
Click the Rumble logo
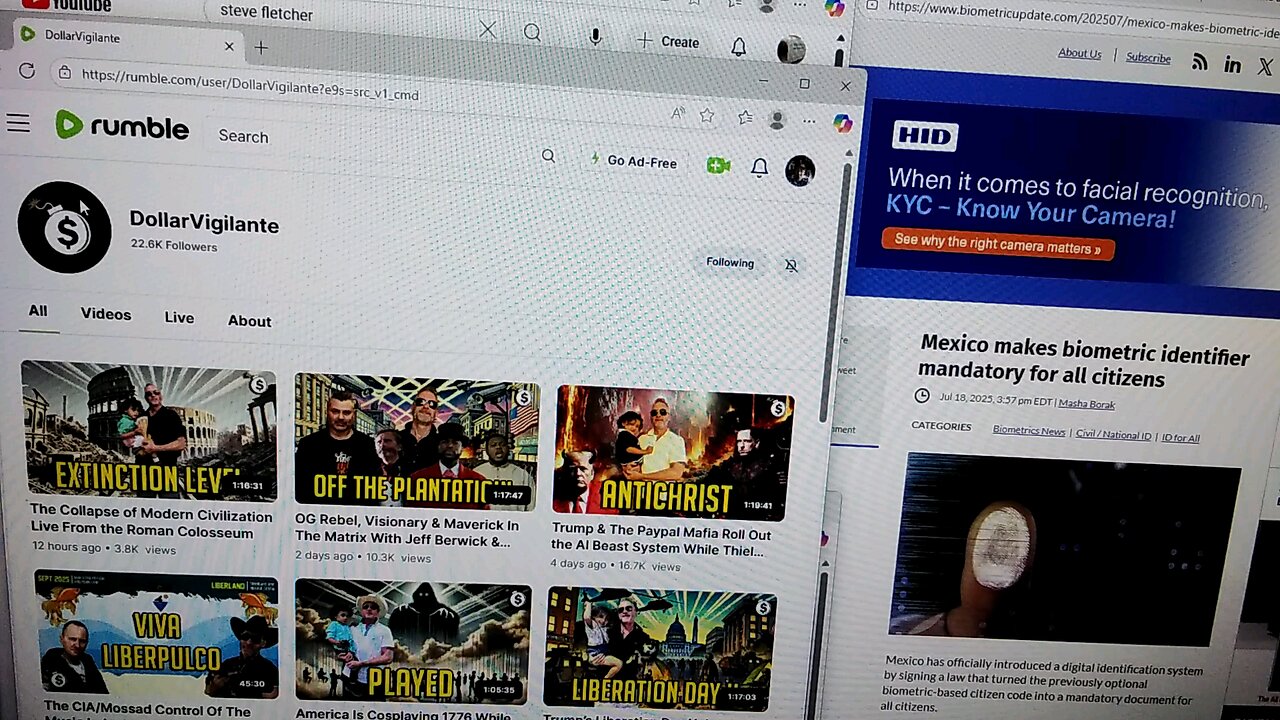[121, 126]
